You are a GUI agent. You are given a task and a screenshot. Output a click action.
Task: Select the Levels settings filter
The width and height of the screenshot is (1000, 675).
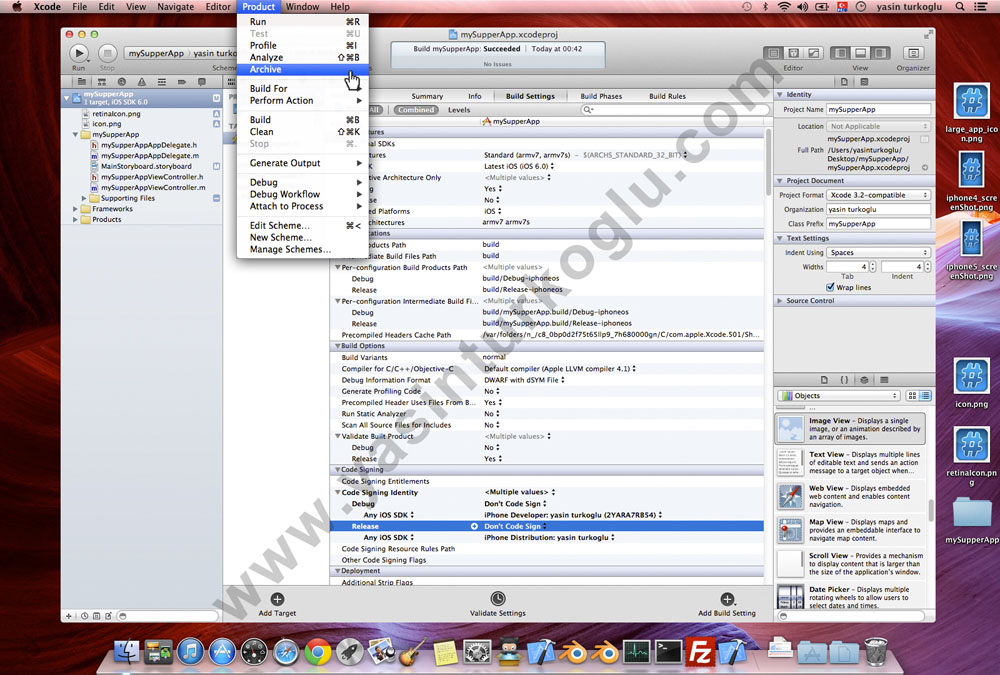point(459,110)
